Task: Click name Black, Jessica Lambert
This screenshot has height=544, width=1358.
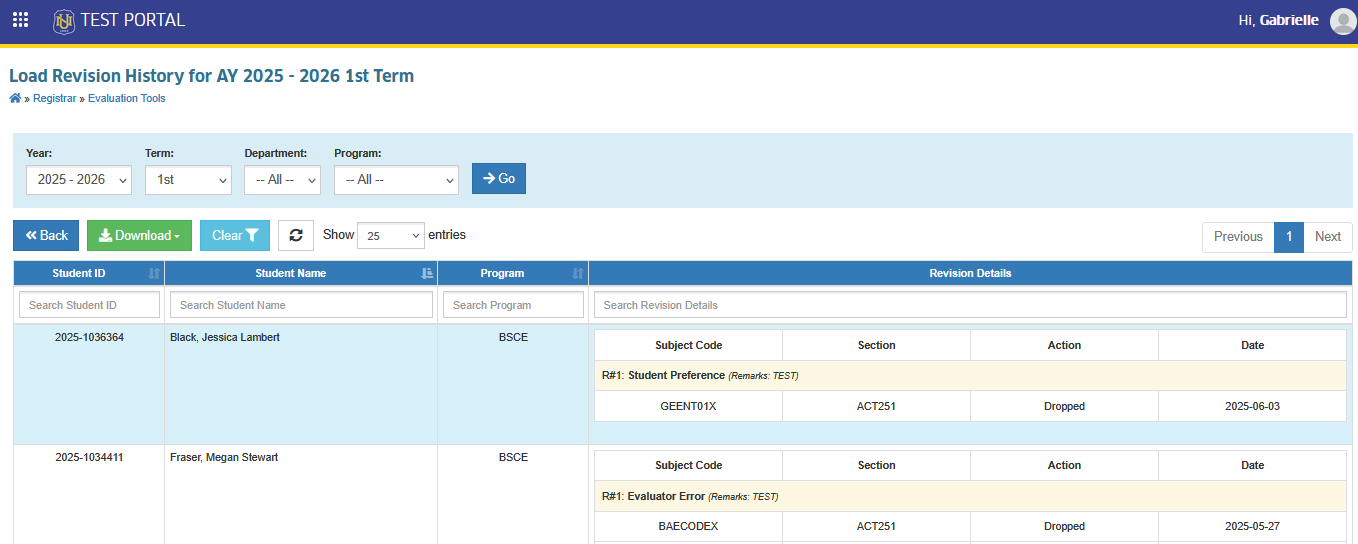Action: point(225,337)
